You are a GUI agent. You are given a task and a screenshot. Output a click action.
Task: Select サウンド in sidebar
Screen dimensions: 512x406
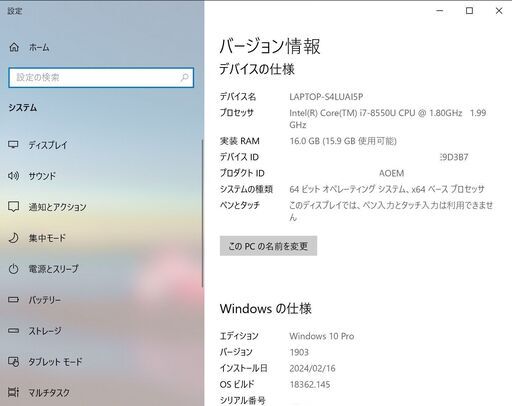[x=42, y=176]
